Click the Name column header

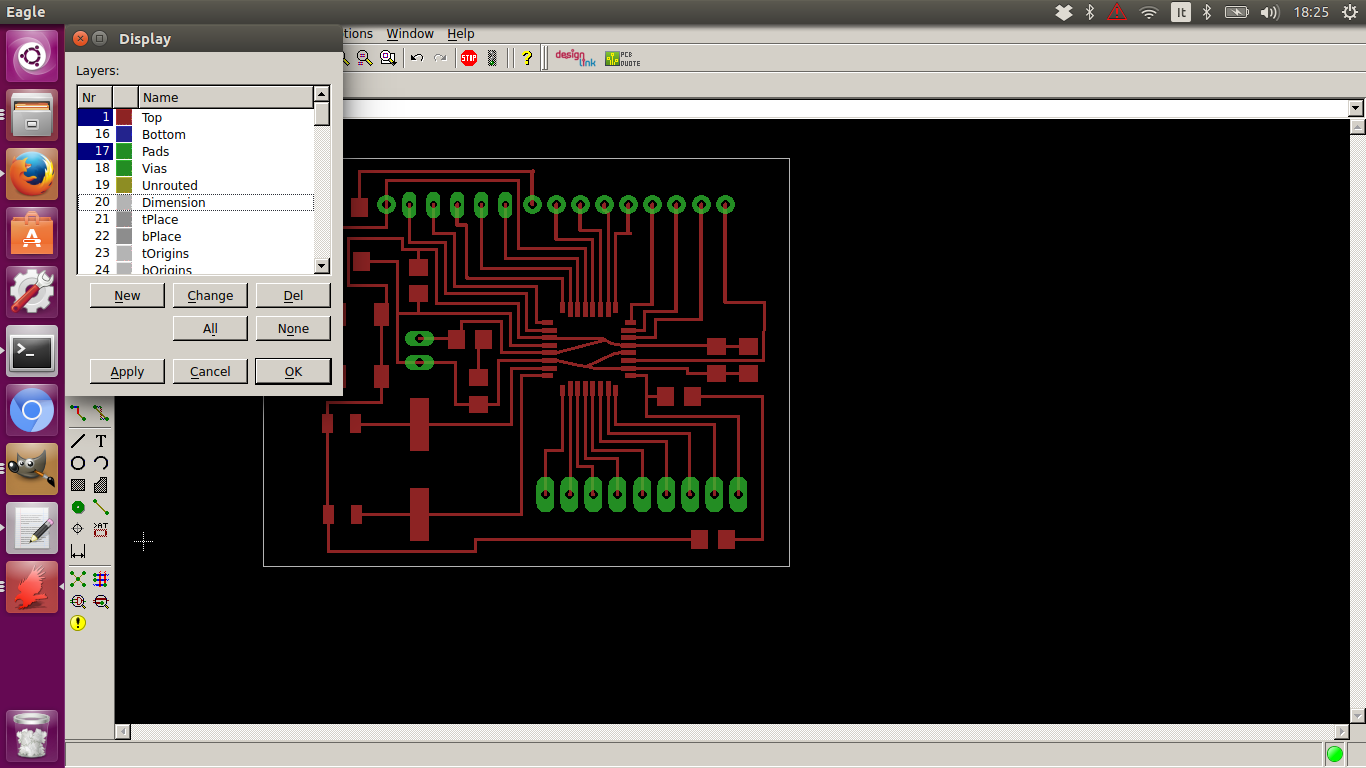pyautogui.click(x=225, y=97)
